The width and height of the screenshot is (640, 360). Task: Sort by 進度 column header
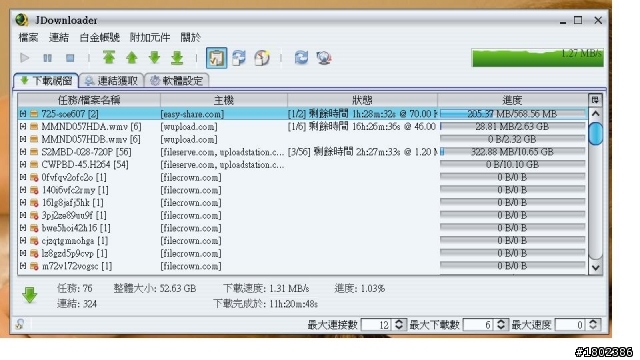pyautogui.click(x=512, y=100)
